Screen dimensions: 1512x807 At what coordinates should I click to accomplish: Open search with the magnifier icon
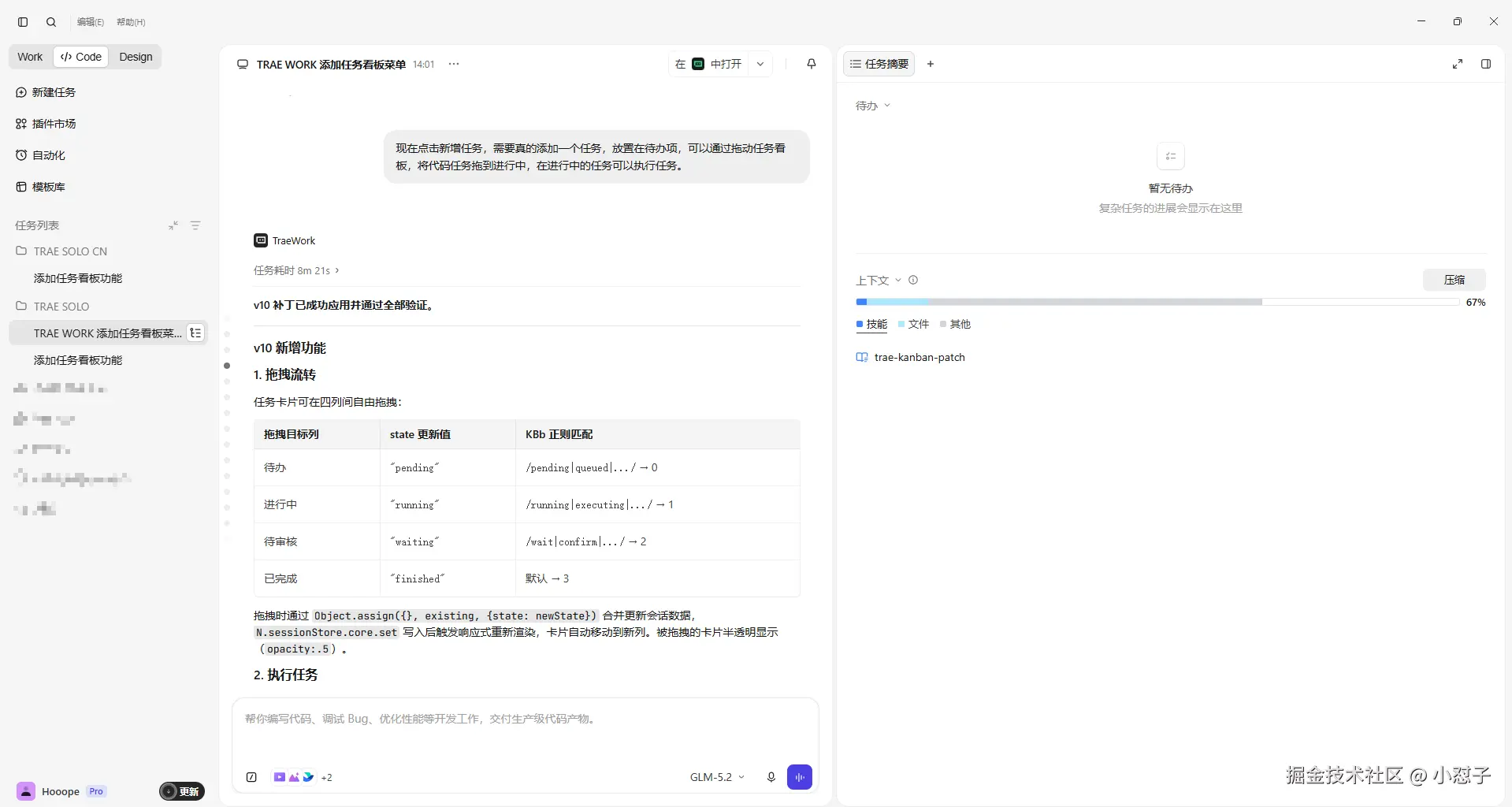tap(51, 22)
